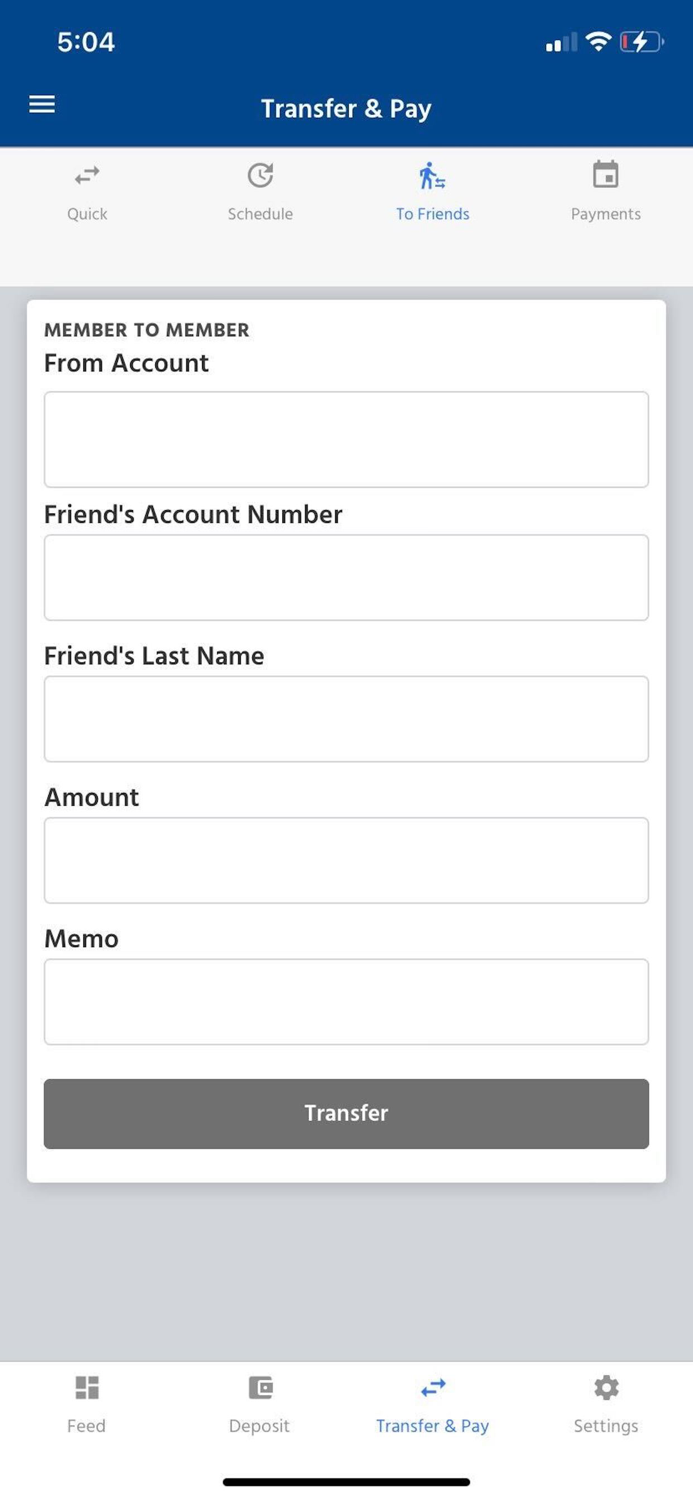The height and width of the screenshot is (1500, 693).
Task: Expand the From Account selector
Action: pyautogui.click(x=346, y=439)
